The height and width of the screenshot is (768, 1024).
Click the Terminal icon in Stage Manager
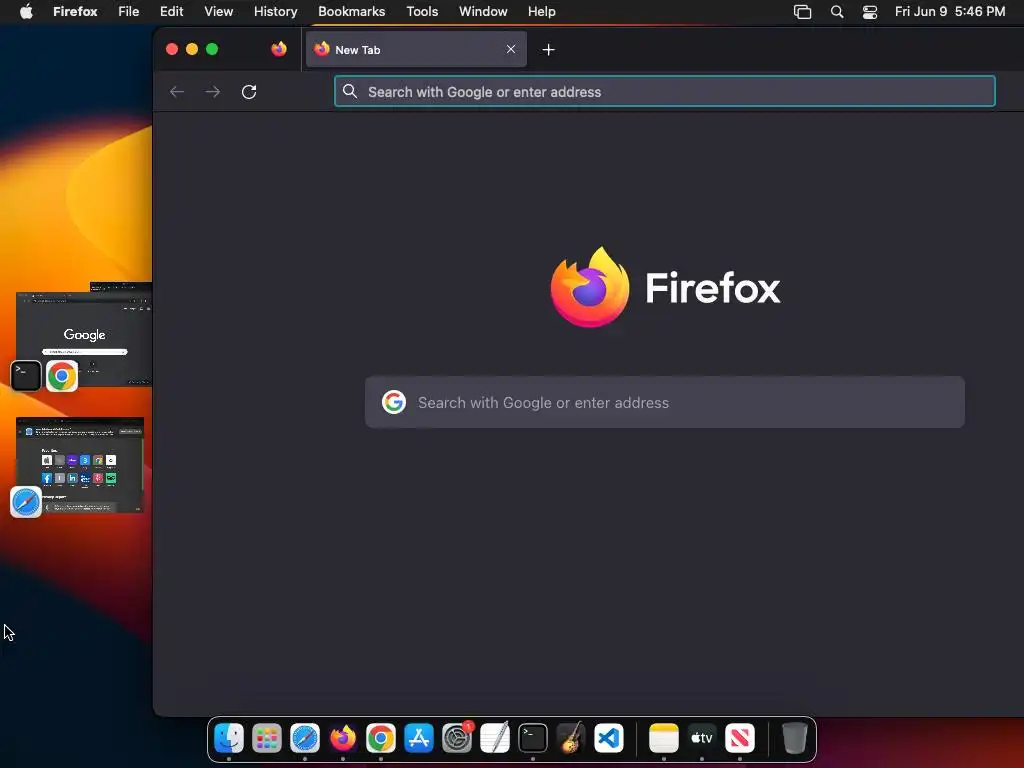click(26, 376)
